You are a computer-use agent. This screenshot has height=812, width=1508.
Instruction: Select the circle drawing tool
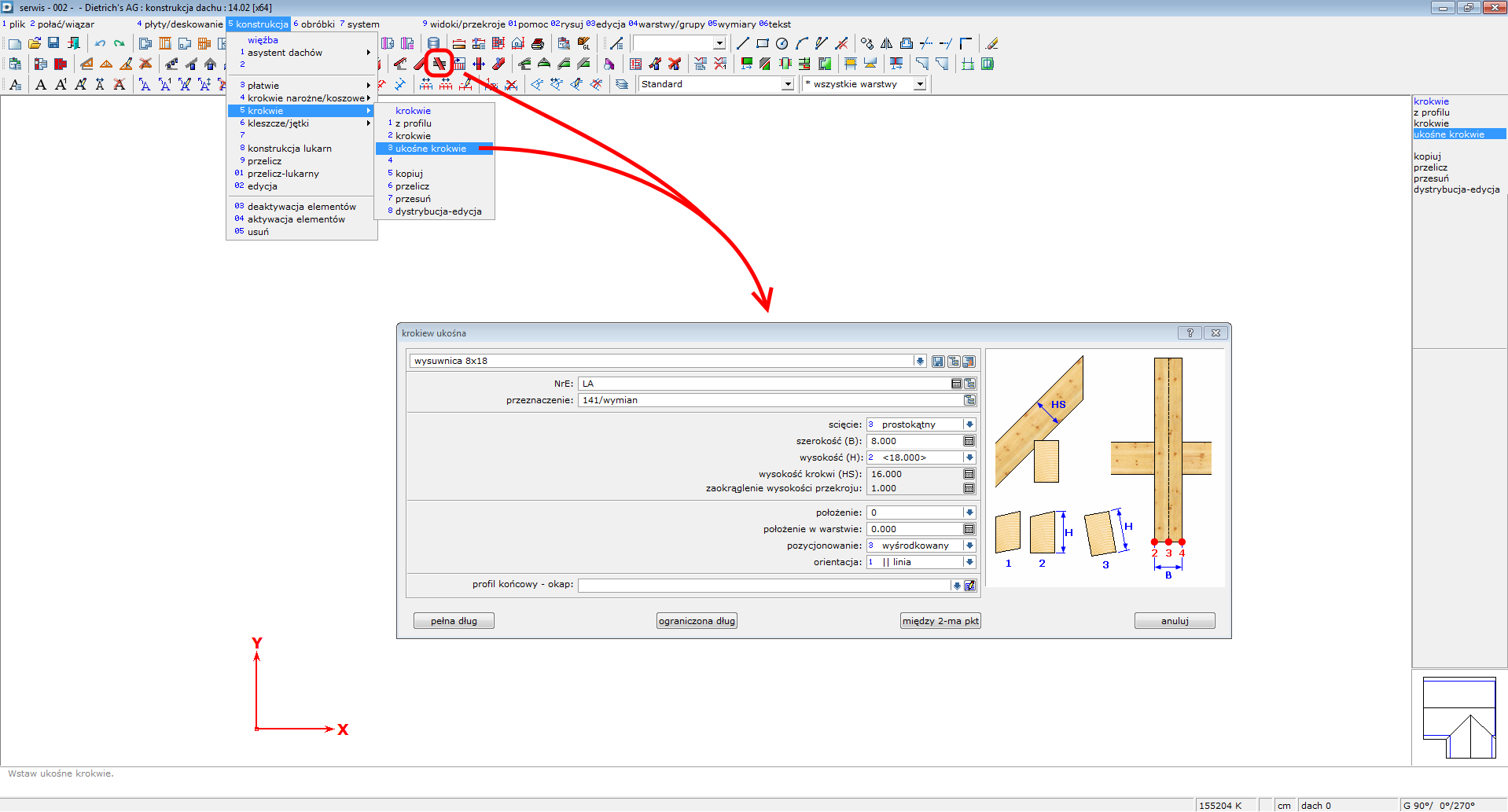point(782,43)
